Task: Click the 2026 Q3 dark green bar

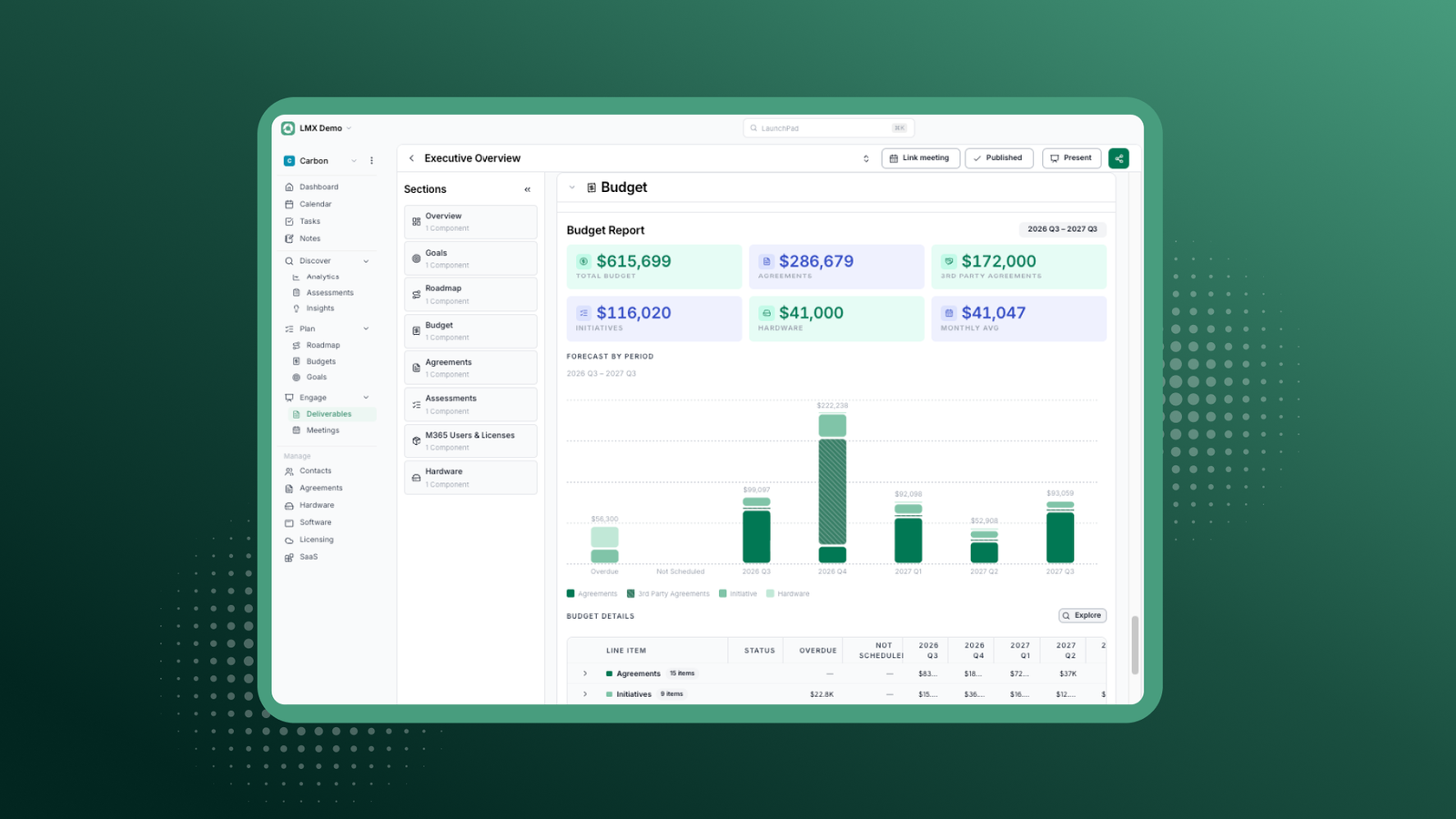Action: [756, 536]
